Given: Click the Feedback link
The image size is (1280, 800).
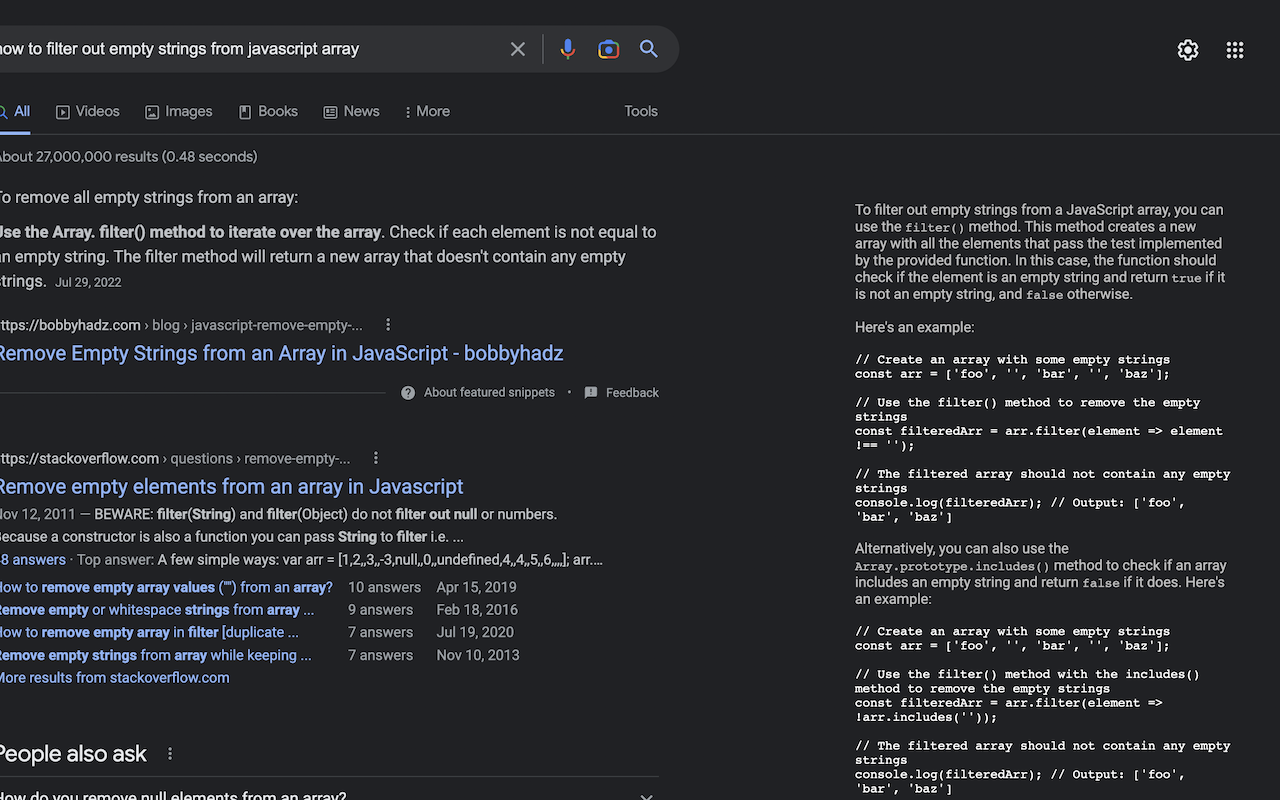Looking at the screenshot, I should click(x=632, y=393).
